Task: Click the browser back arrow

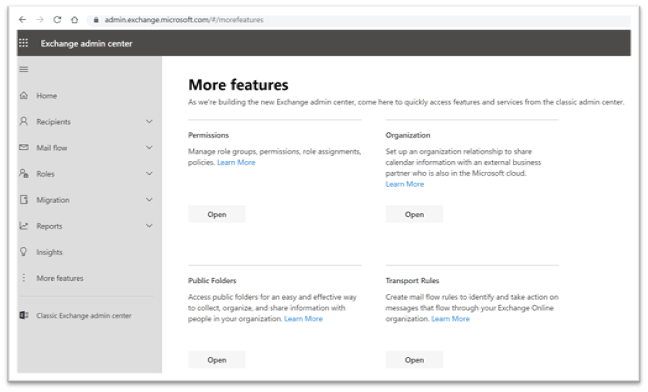Action: pos(22,19)
